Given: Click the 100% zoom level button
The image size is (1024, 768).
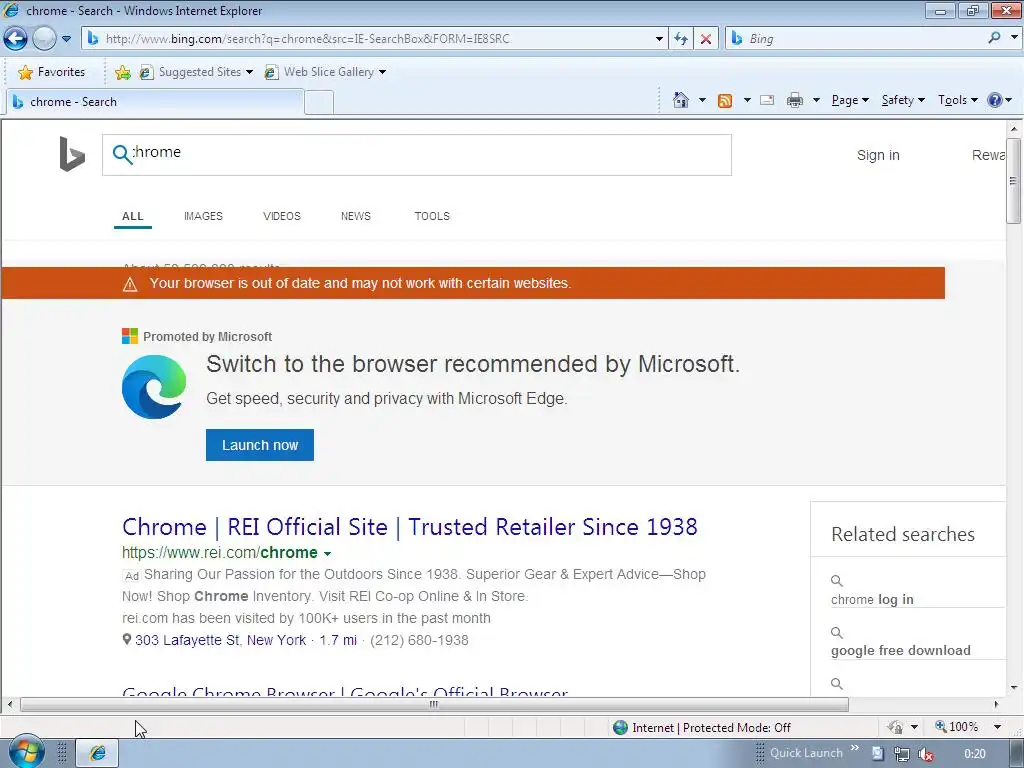Looking at the screenshot, I should pos(957,727).
